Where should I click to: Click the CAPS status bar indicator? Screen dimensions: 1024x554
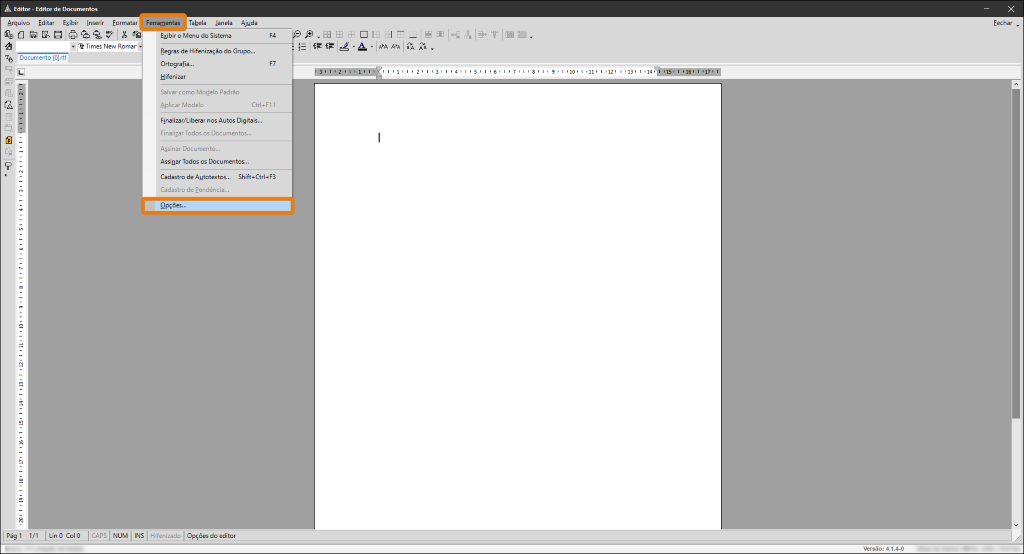(99, 536)
